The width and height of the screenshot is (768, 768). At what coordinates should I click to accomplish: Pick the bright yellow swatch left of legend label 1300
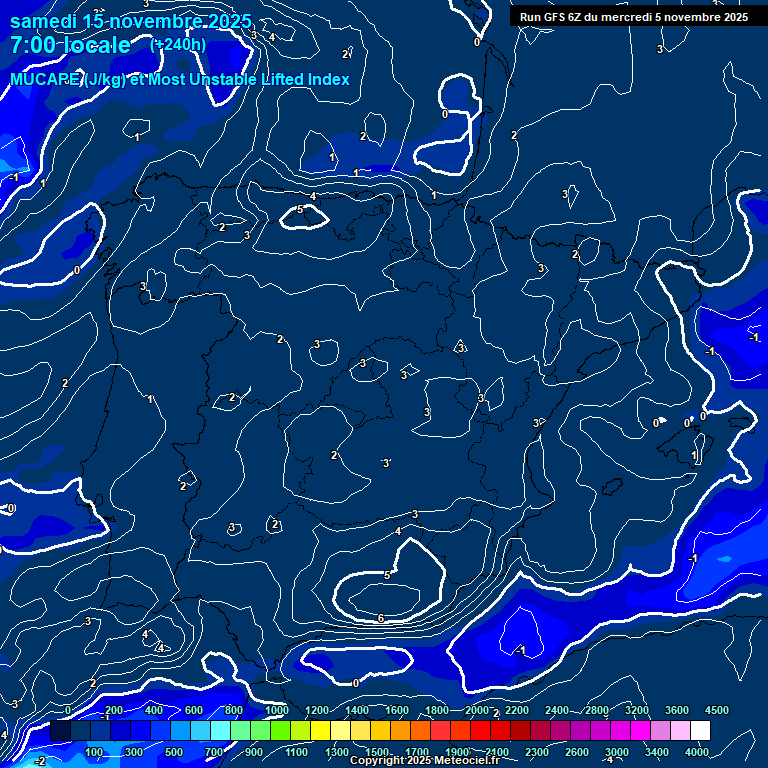pyautogui.click(x=320, y=730)
